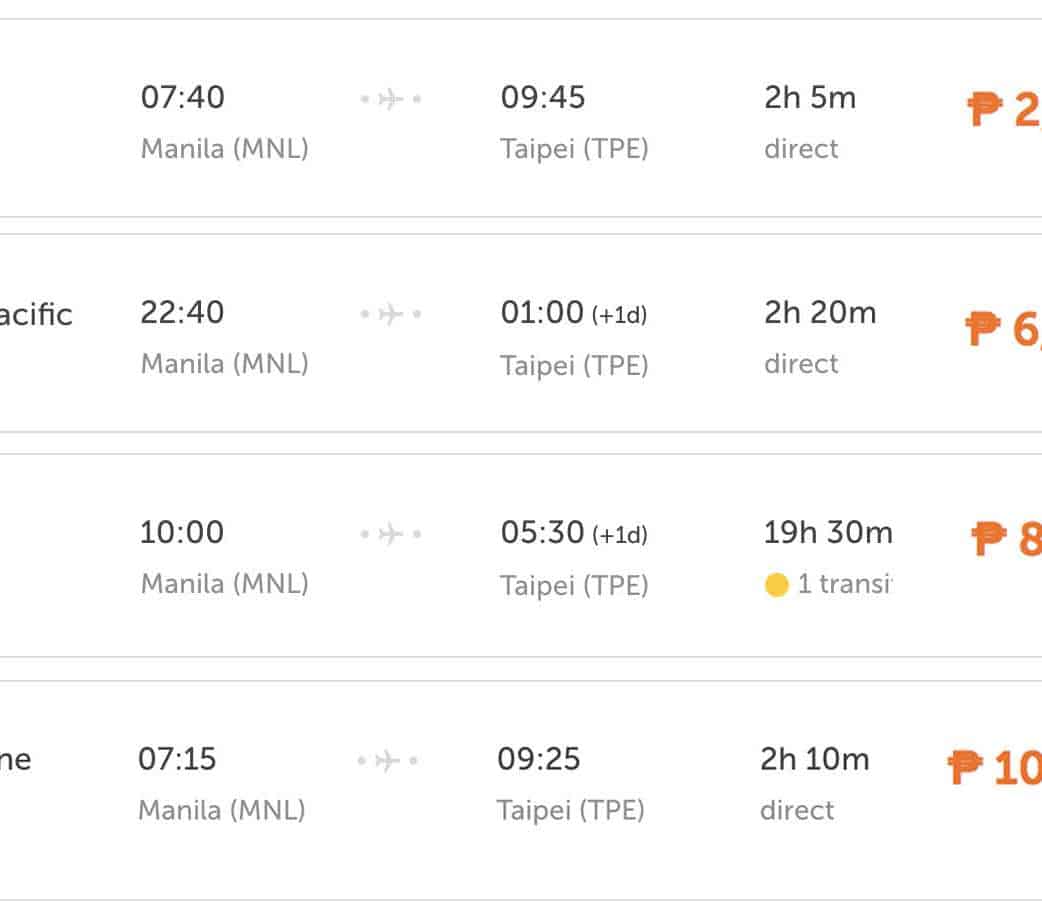Select the 07:40 departure flight
Image resolution: width=1042 pixels, height=915 pixels.
[x=183, y=98]
